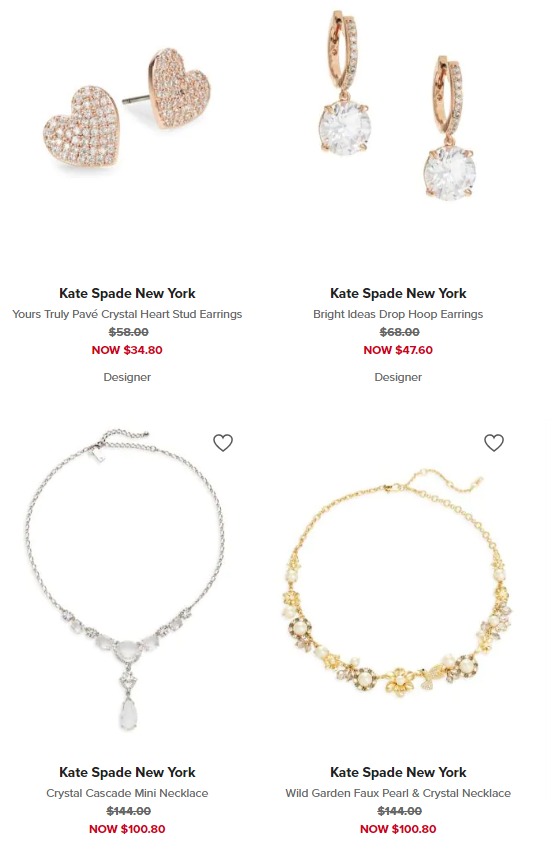
Task: Favorite the Crystal Cascade Mini Necklace heart
Action: point(223,443)
